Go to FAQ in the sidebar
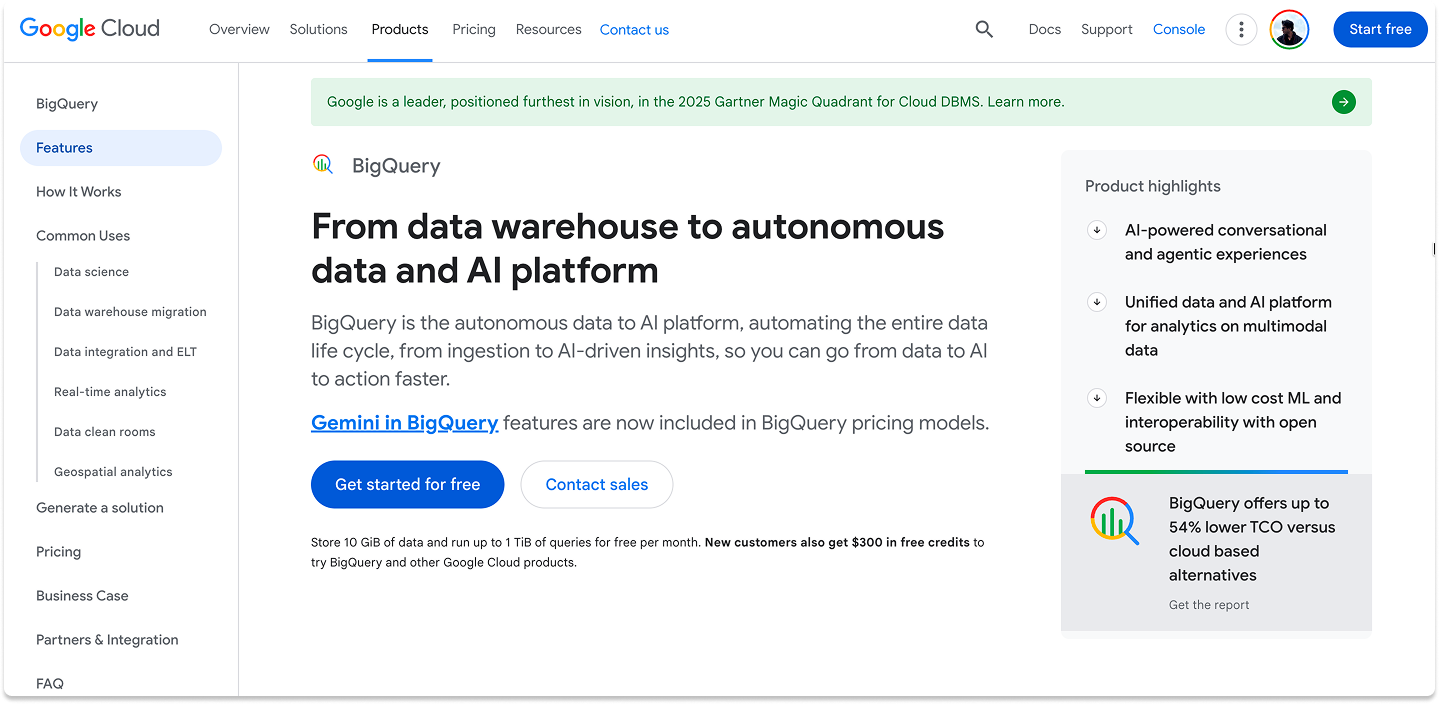 click(x=50, y=684)
